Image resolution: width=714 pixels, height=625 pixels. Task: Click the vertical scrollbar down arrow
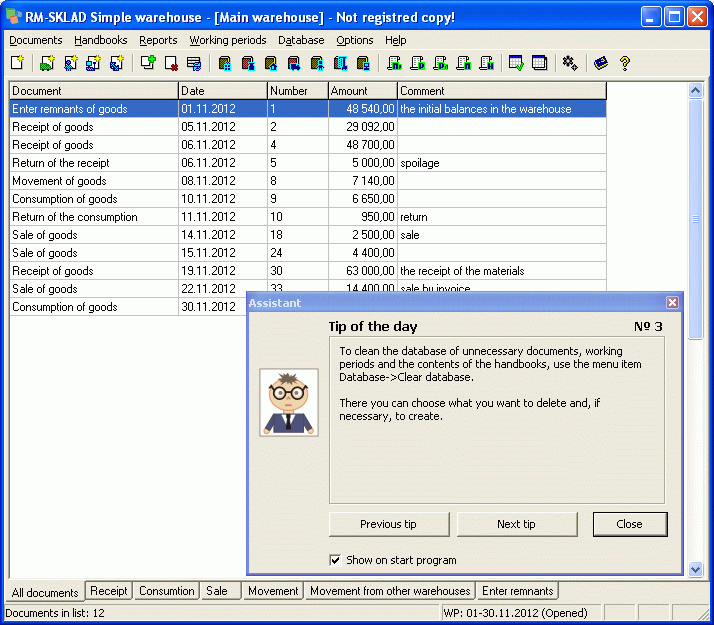tap(696, 569)
